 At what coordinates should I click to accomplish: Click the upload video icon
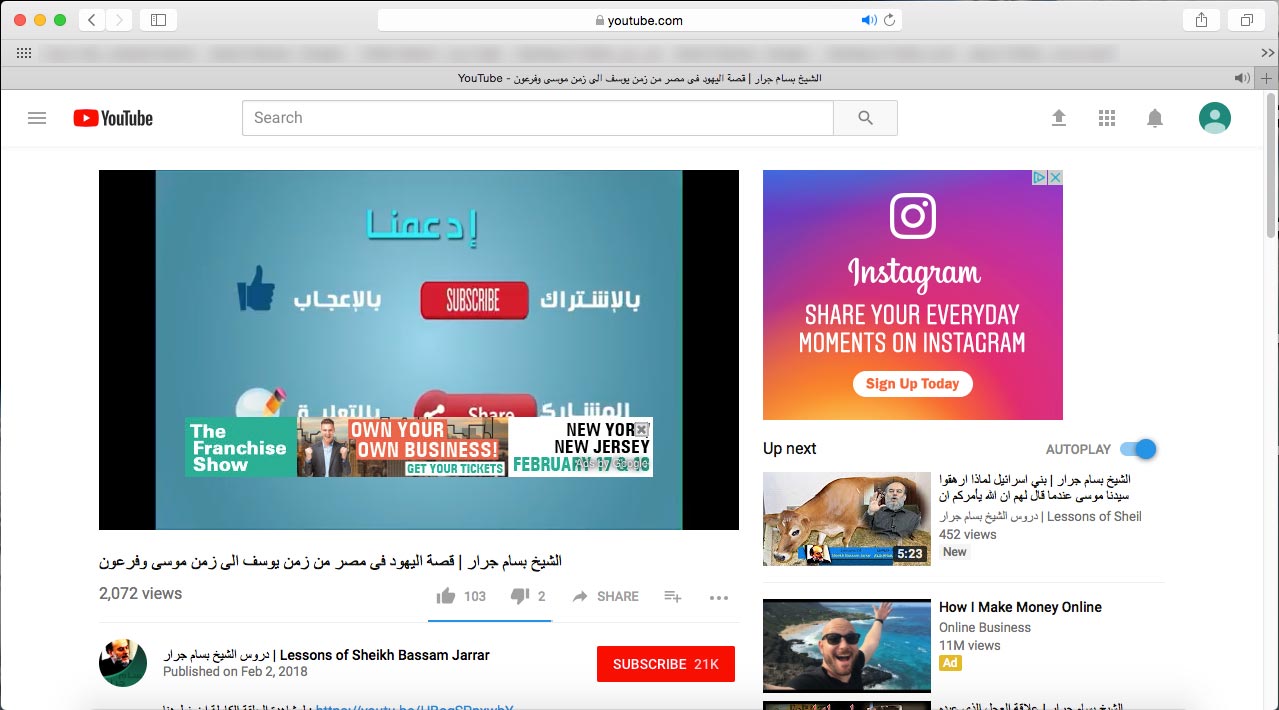1058,118
